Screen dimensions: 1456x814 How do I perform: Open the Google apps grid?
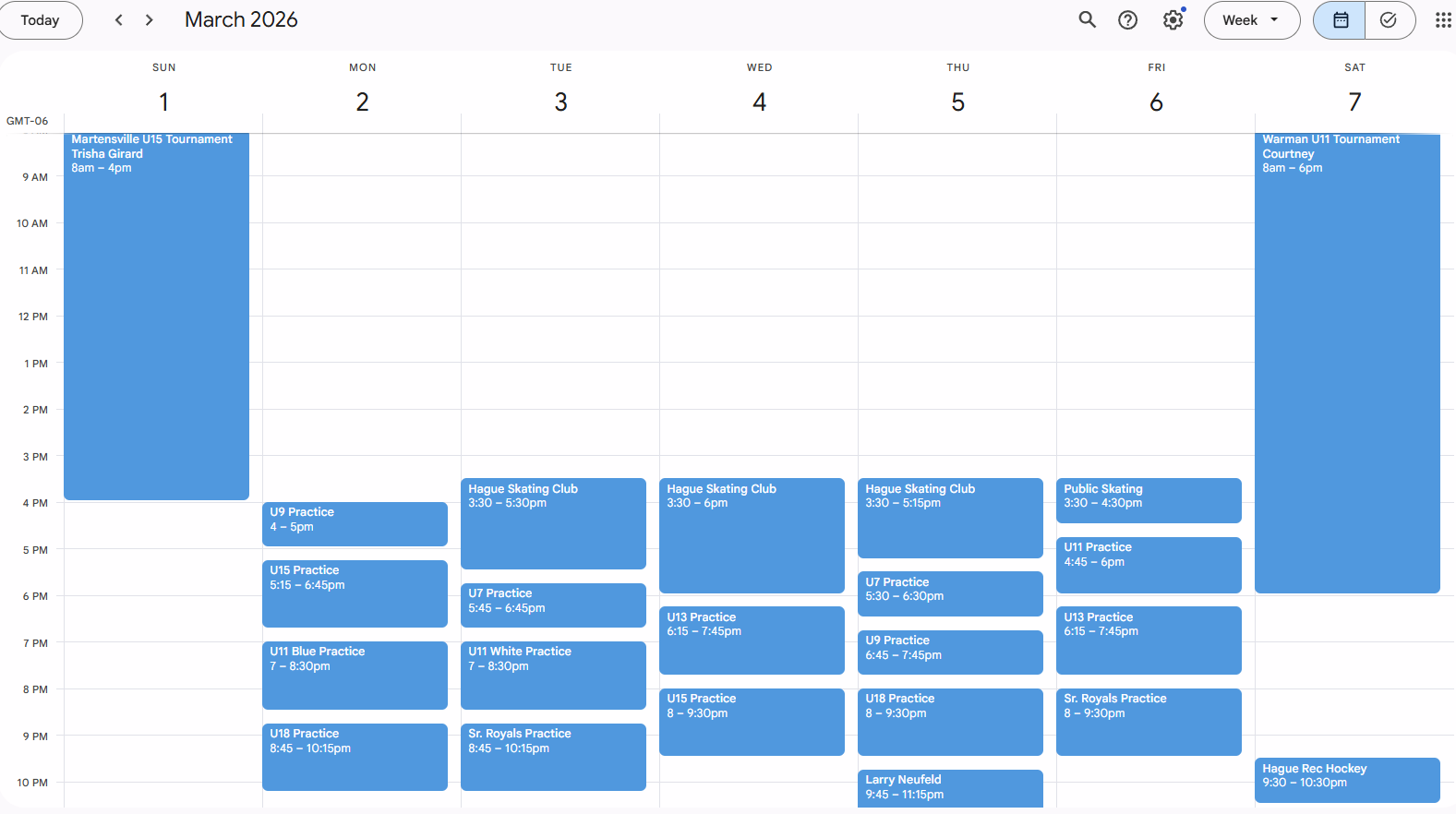click(1442, 20)
